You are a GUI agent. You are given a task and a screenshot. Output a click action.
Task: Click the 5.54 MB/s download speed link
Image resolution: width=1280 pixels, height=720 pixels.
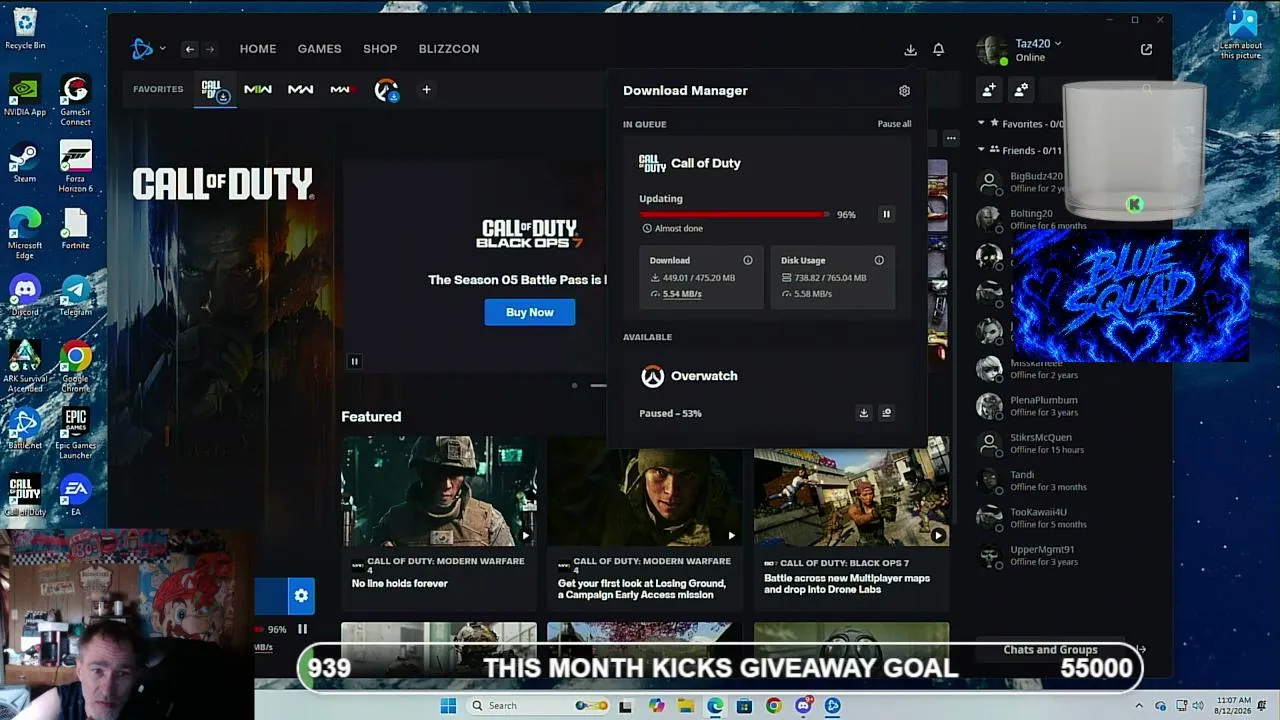(x=682, y=294)
